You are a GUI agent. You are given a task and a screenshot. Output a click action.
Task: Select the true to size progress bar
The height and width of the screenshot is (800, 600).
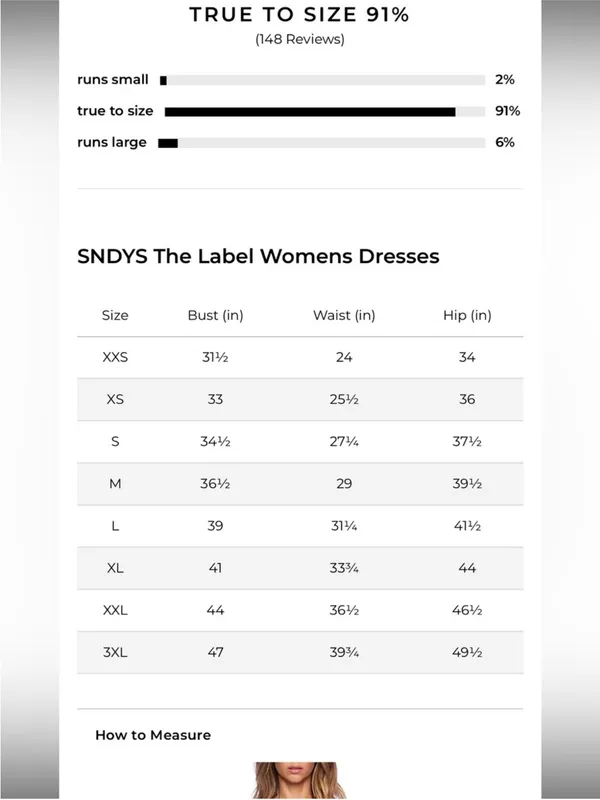click(x=322, y=112)
